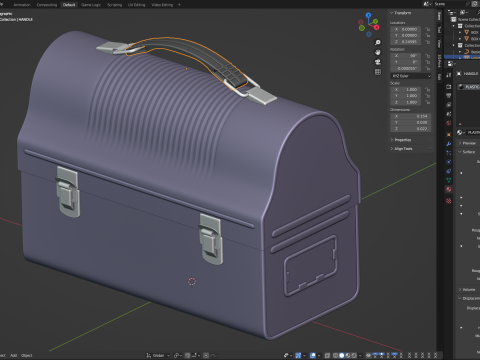Toggle viewport gizmos button
The image size is (480, 360).
[298, 355]
